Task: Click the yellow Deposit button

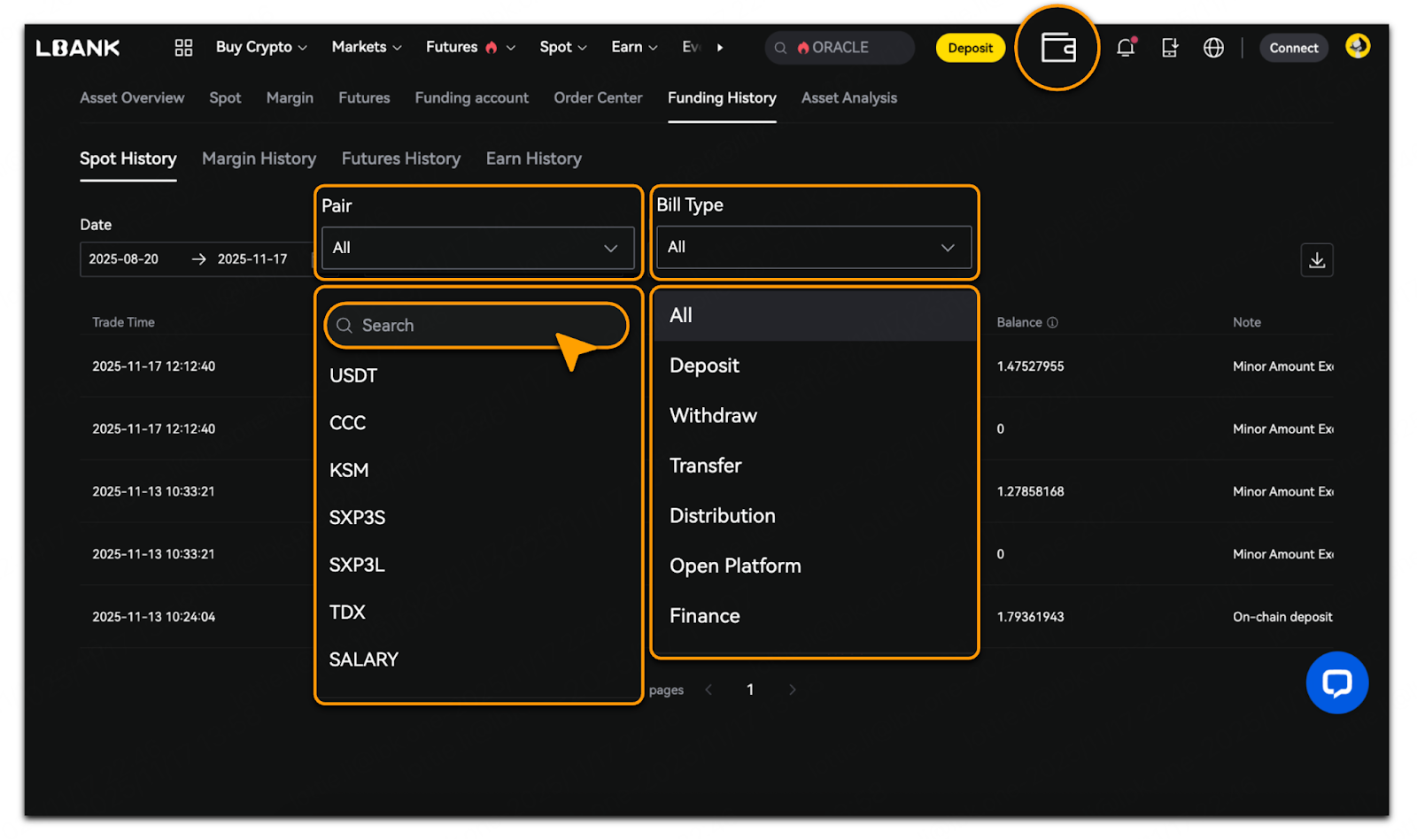Action: point(970,49)
